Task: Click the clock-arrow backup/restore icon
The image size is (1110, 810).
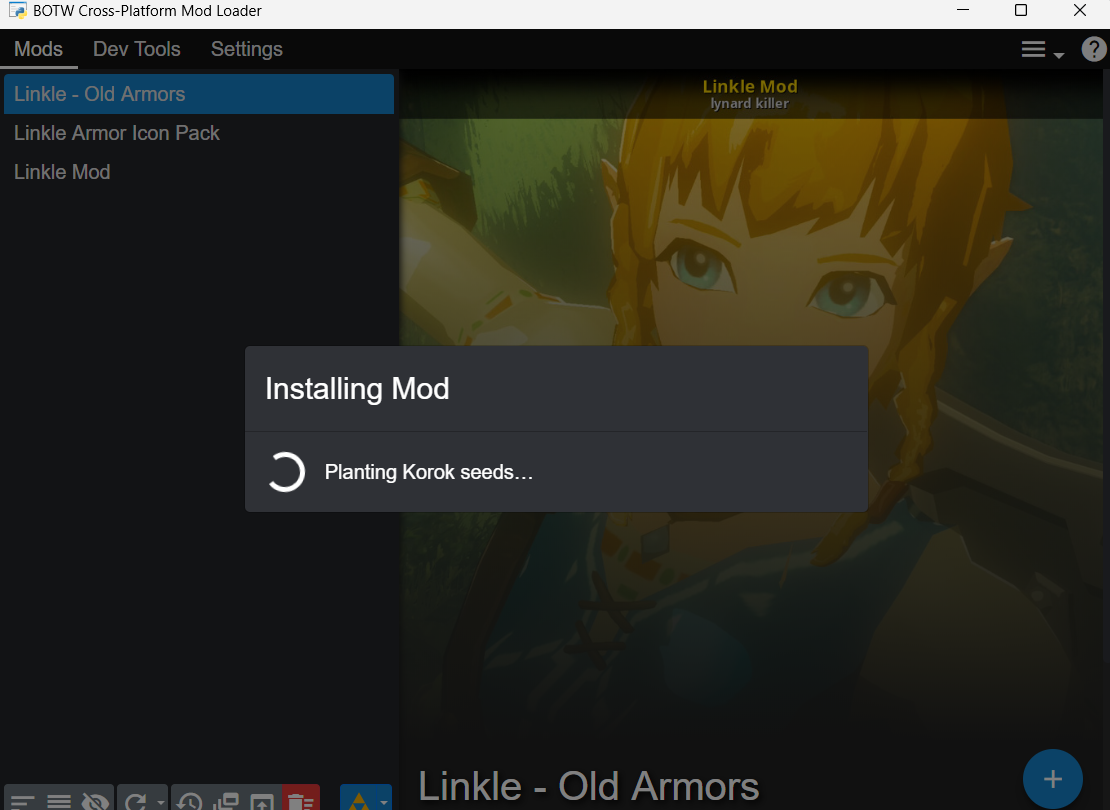Action: (x=190, y=802)
